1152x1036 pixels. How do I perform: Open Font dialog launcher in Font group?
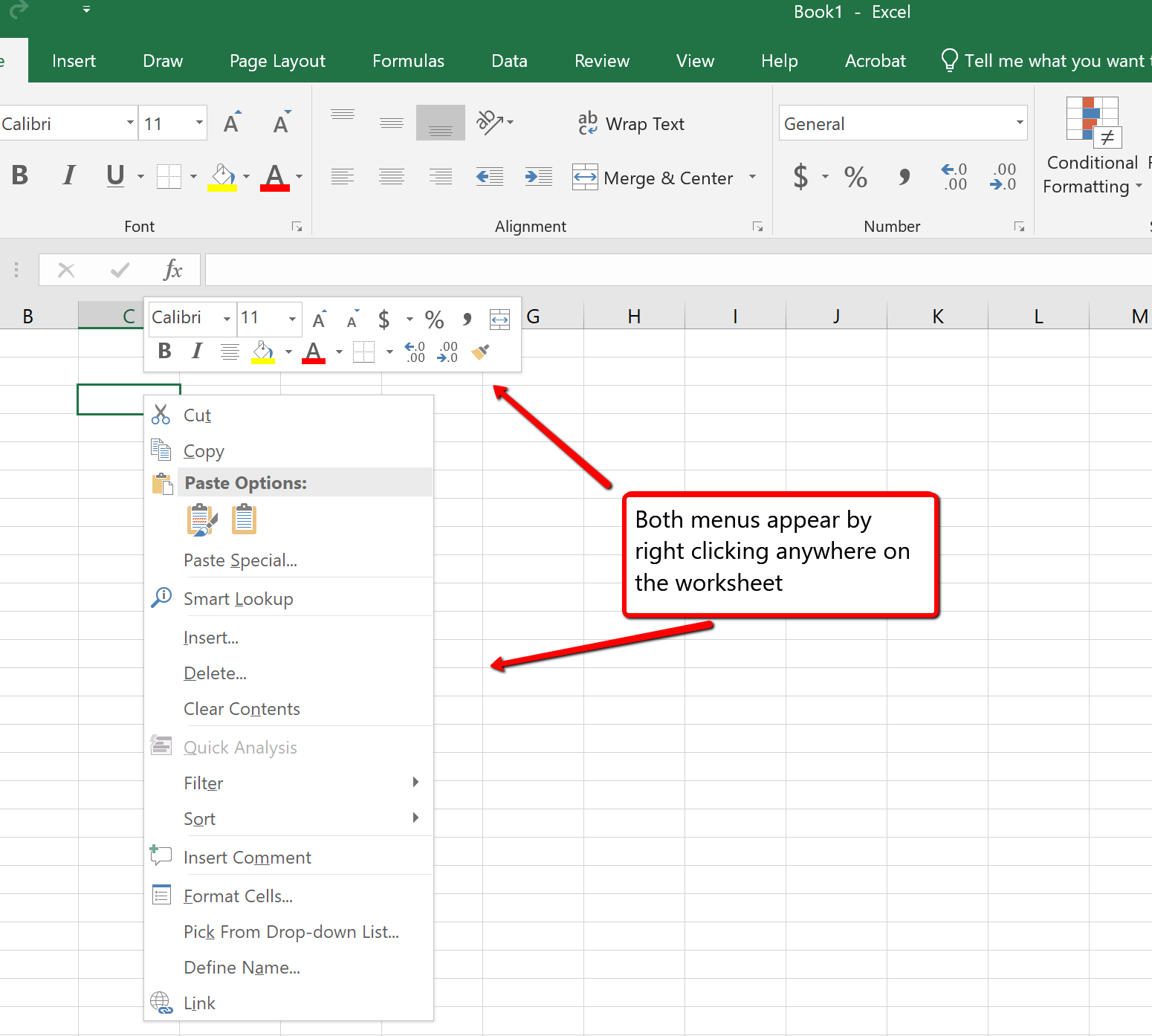pos(297,227)
